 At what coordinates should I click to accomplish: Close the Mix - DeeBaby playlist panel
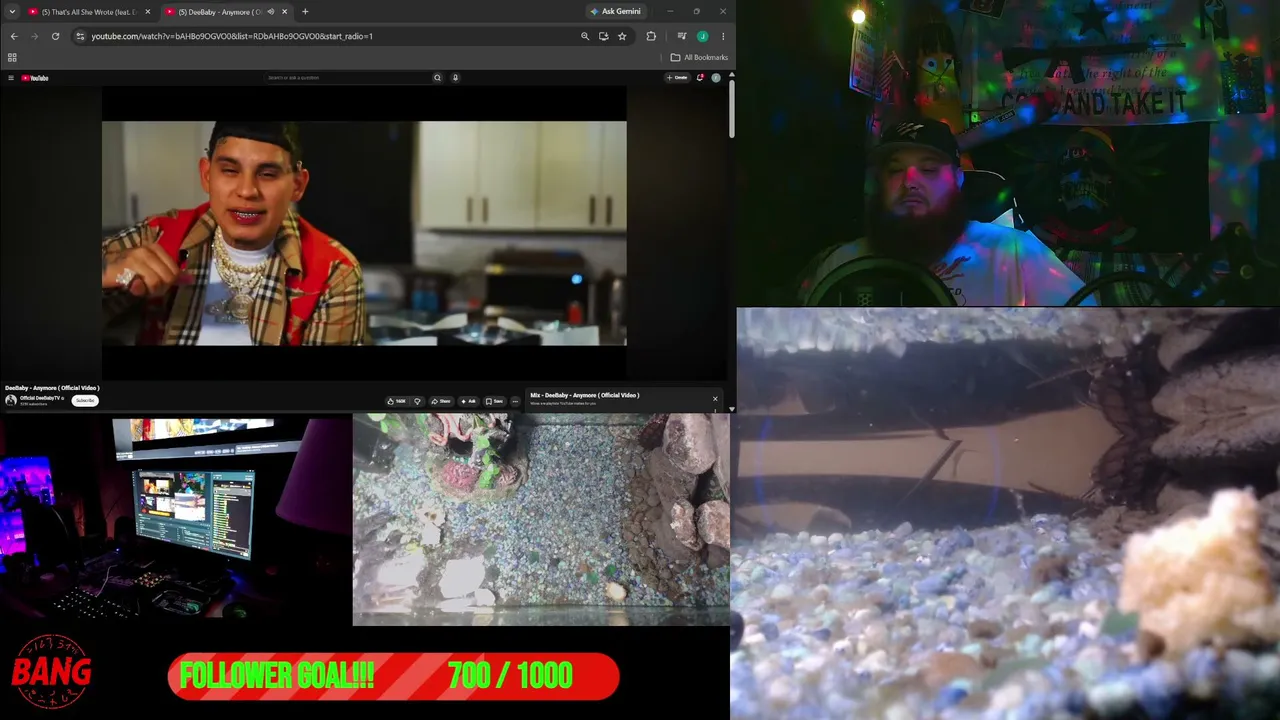[x=715, y=399]
